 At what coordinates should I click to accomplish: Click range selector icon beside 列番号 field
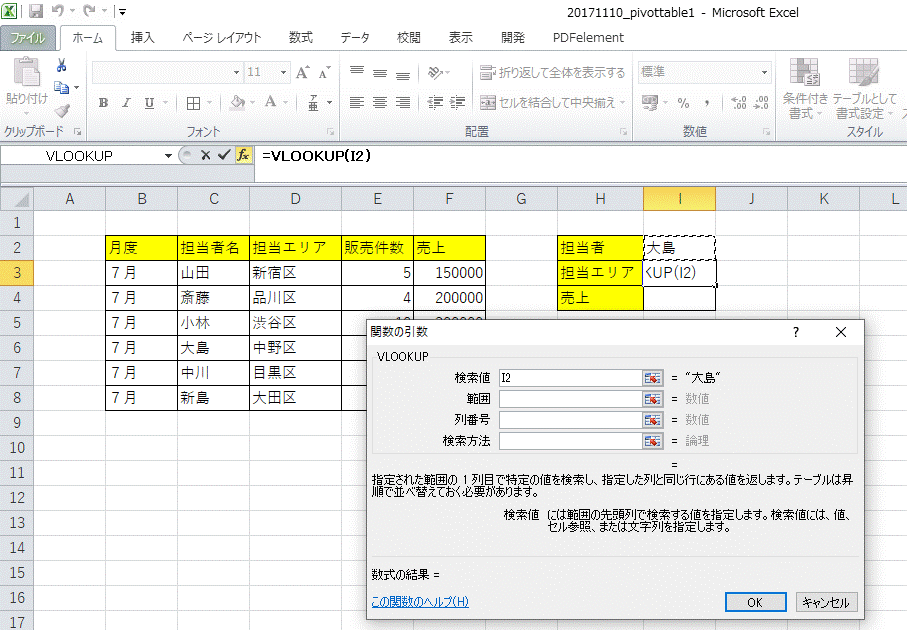point(653,419)
